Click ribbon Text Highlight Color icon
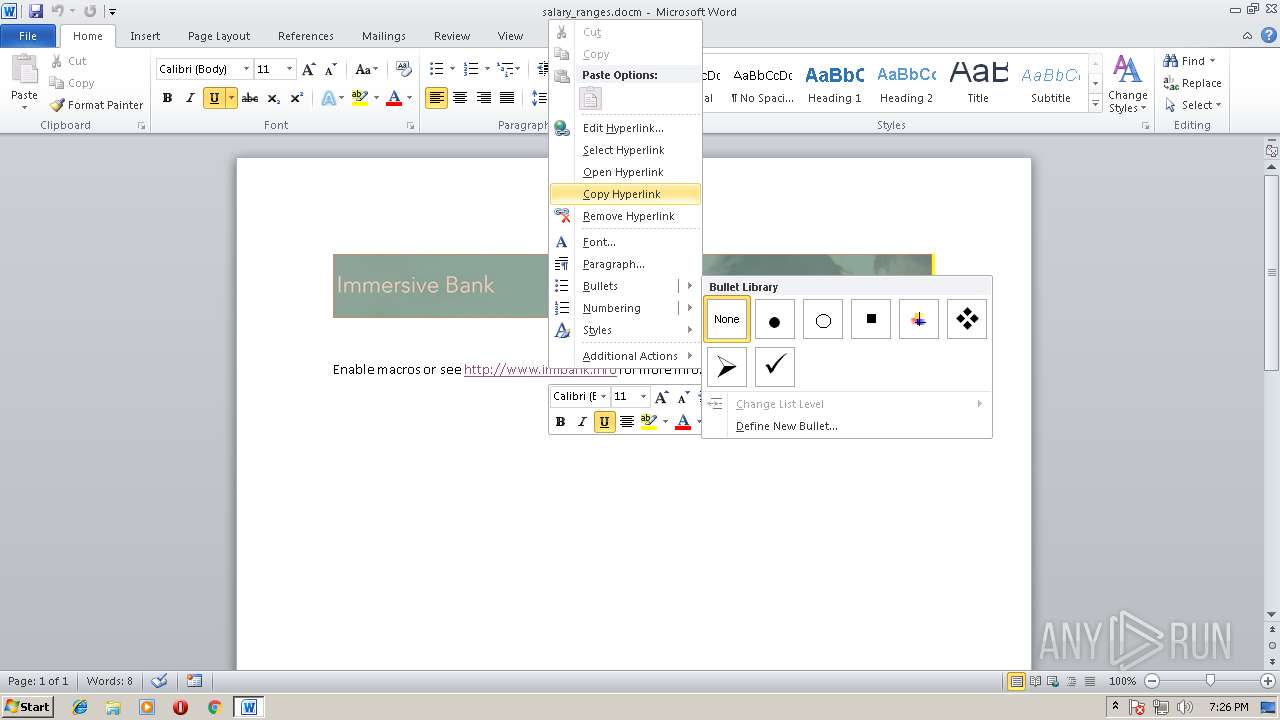The height and width of the screenshot is (720, 1280). 360,98
